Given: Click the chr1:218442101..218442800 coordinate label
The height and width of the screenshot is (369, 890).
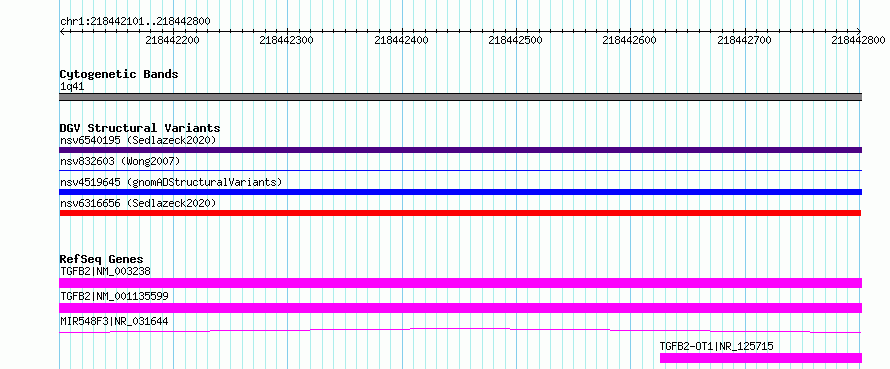Looking at the screenshot, I should [135, 21].
